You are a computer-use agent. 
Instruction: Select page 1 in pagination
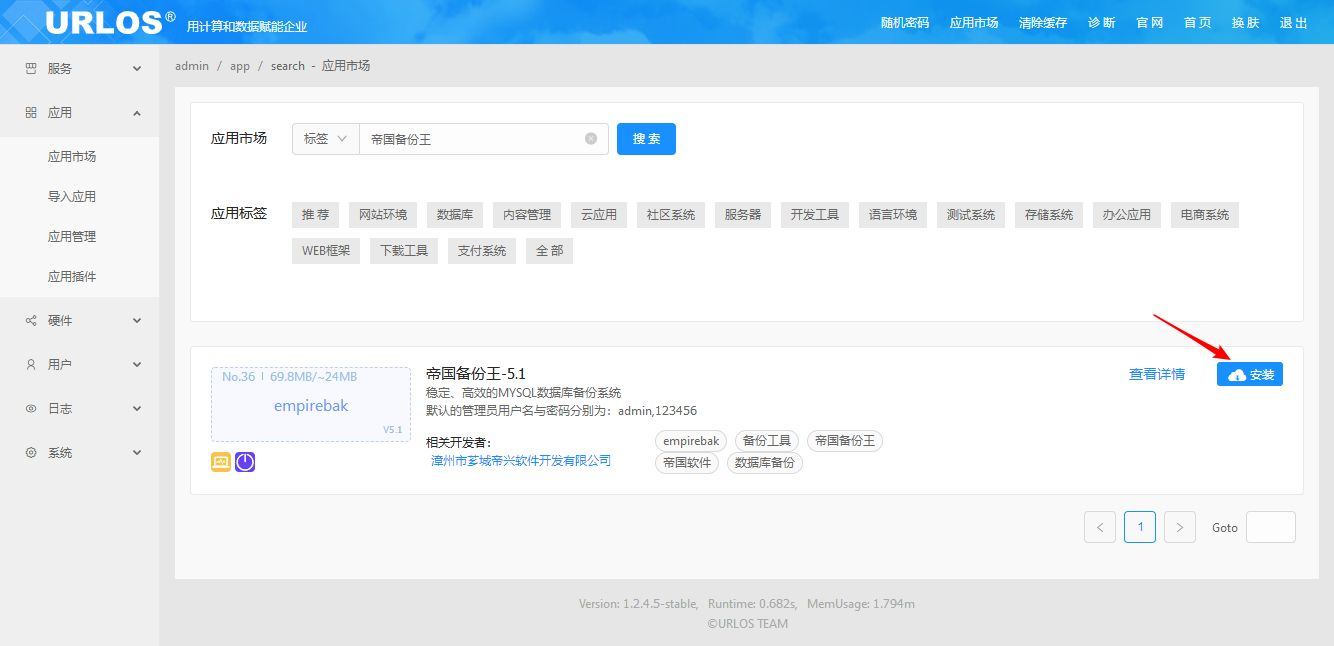1140,527
